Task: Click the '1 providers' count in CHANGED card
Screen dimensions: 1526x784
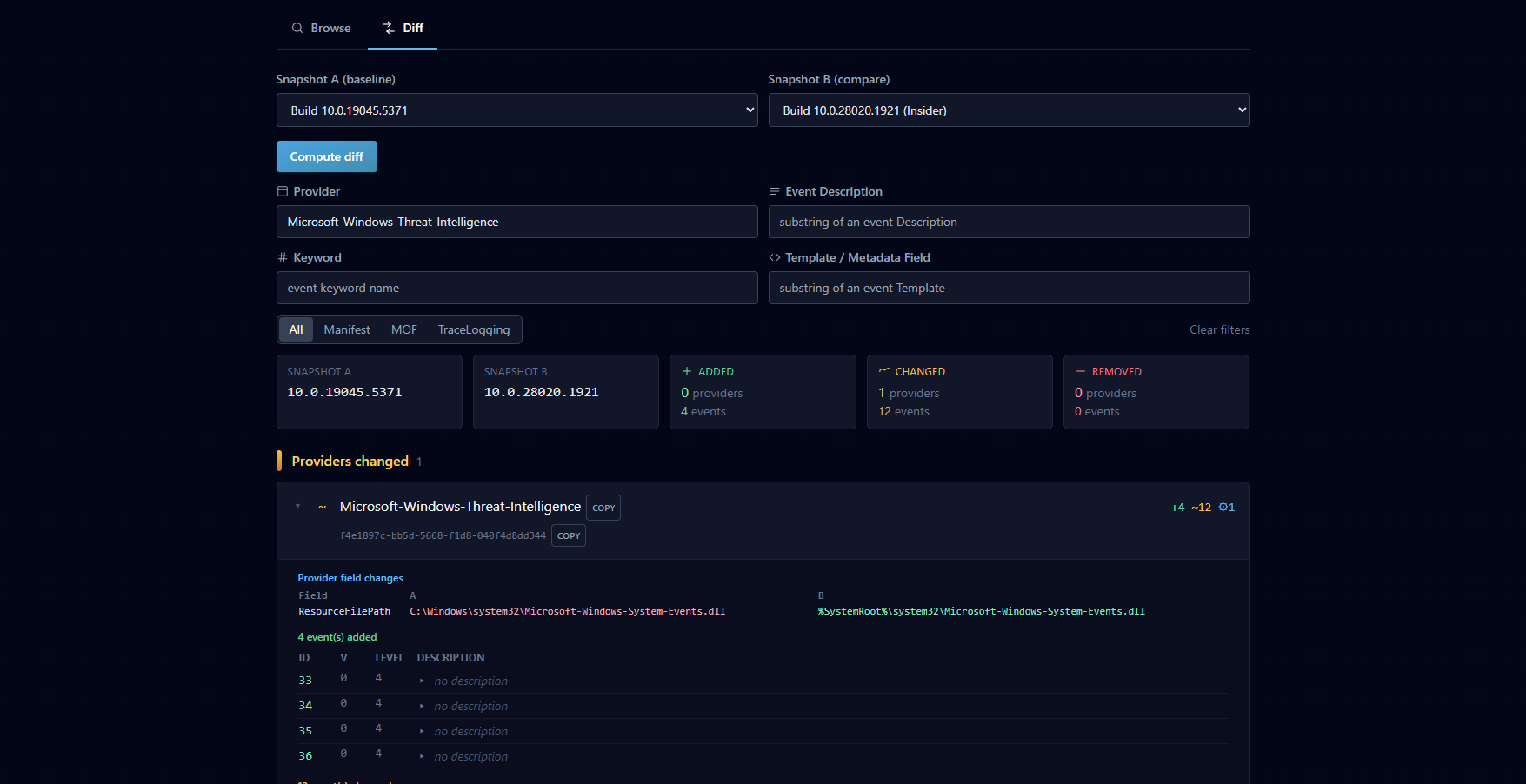Action: pyautogui.click(x=909, y=393)
